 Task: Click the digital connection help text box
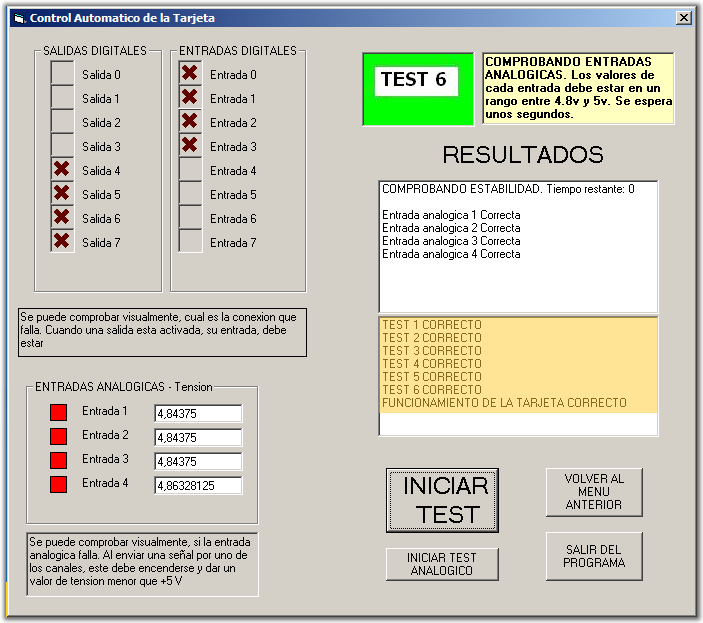point(162,332)
